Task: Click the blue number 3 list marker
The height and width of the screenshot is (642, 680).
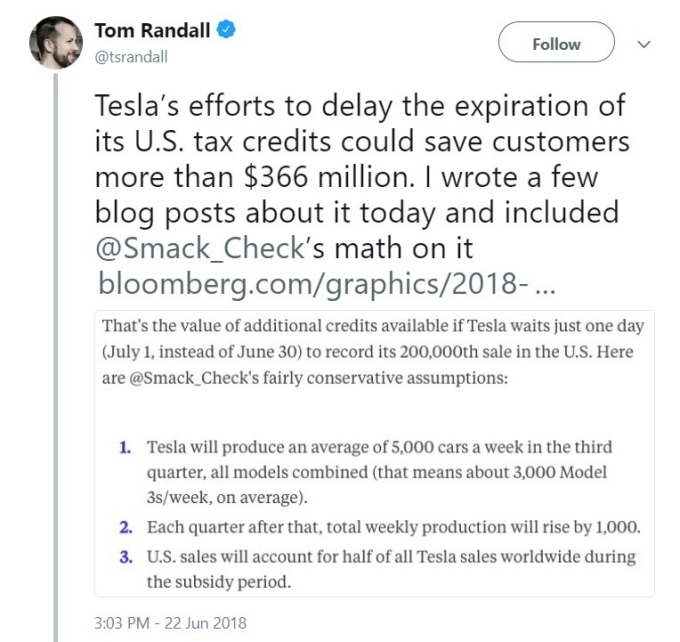Action: 126,557
